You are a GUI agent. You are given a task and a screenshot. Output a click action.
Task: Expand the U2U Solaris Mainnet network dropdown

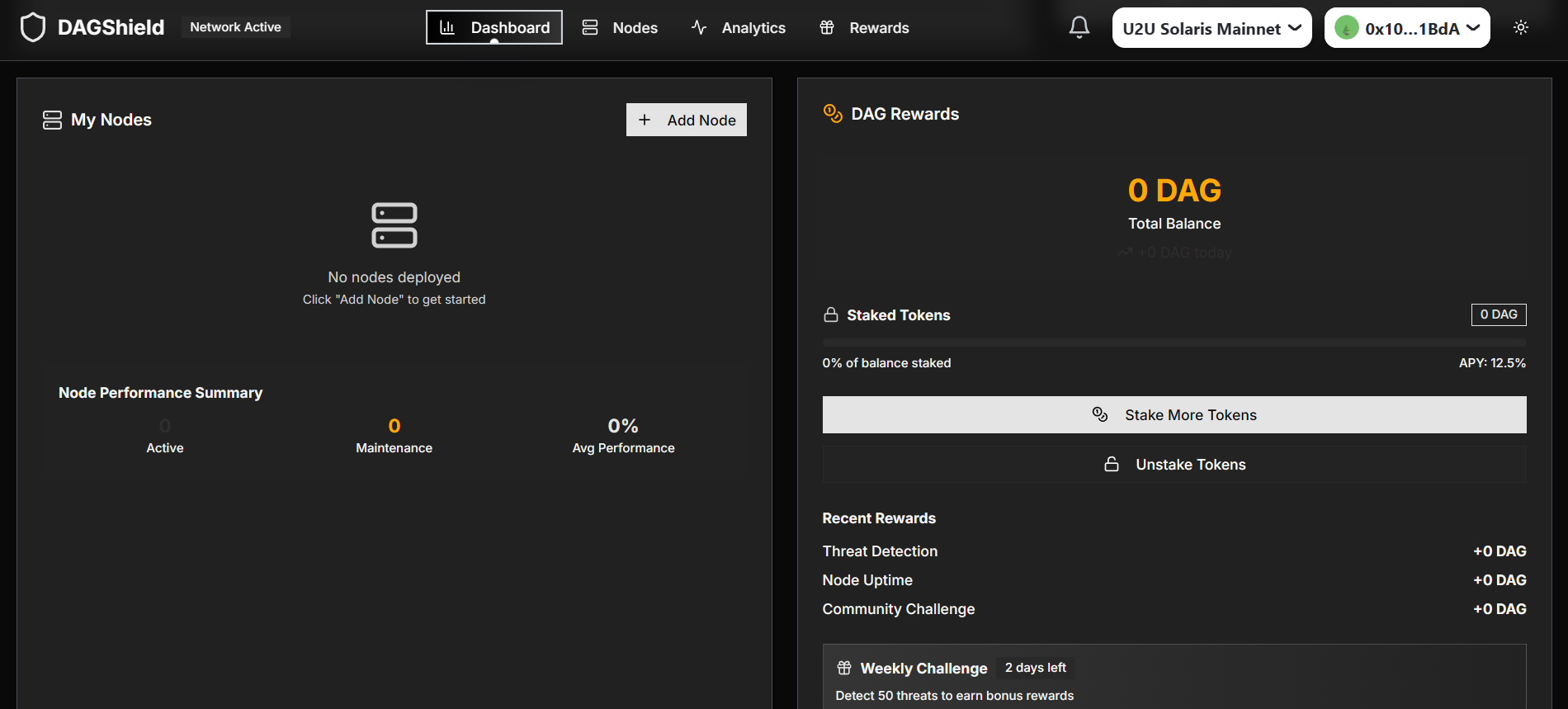(1211, 28)
